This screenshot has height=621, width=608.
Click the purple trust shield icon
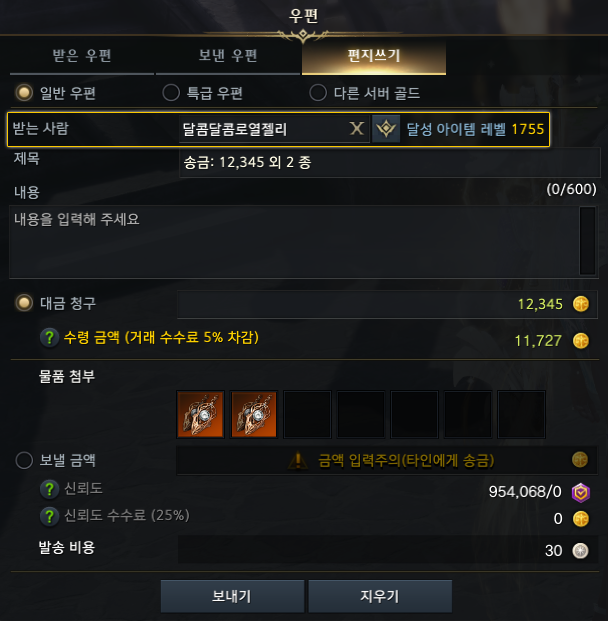coord(581,492)
